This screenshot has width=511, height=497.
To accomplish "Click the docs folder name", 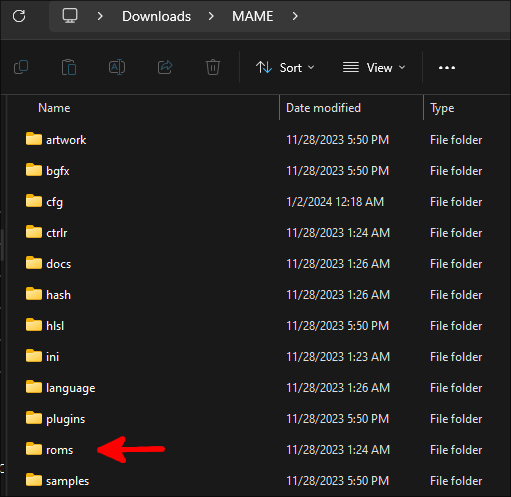I will click(59, 264).
